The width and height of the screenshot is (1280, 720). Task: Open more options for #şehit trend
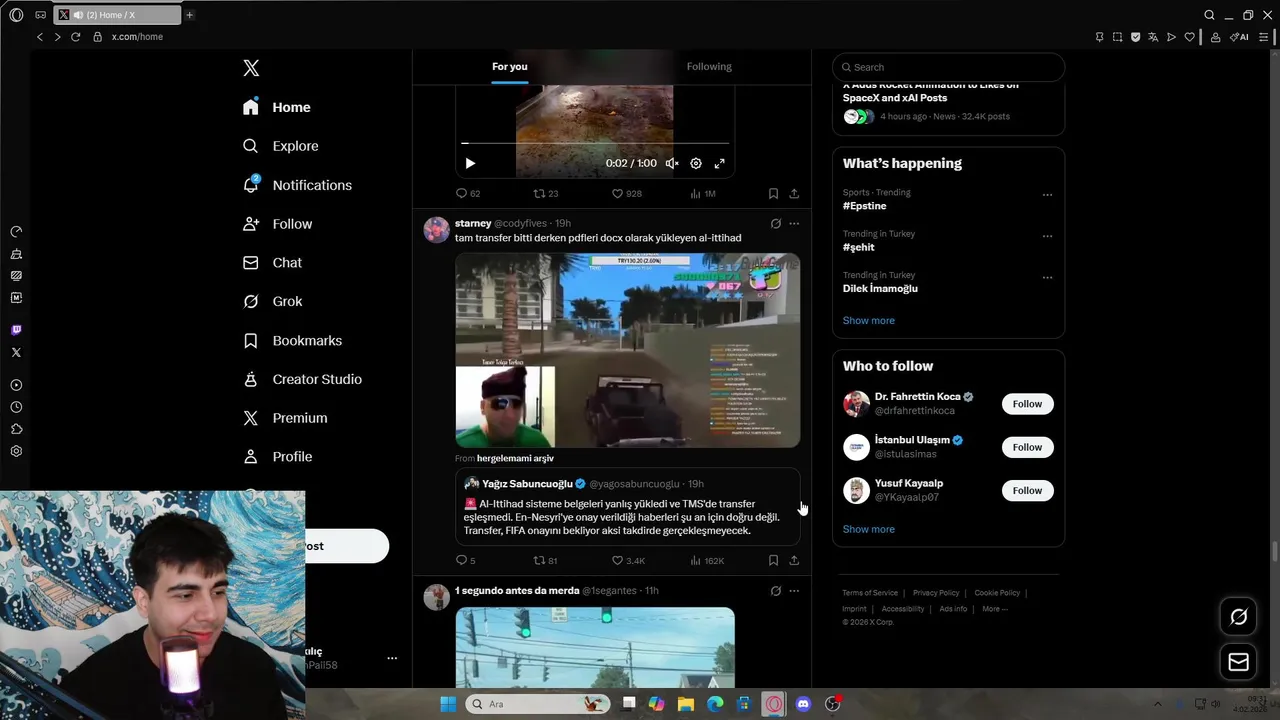(1047, 237)
